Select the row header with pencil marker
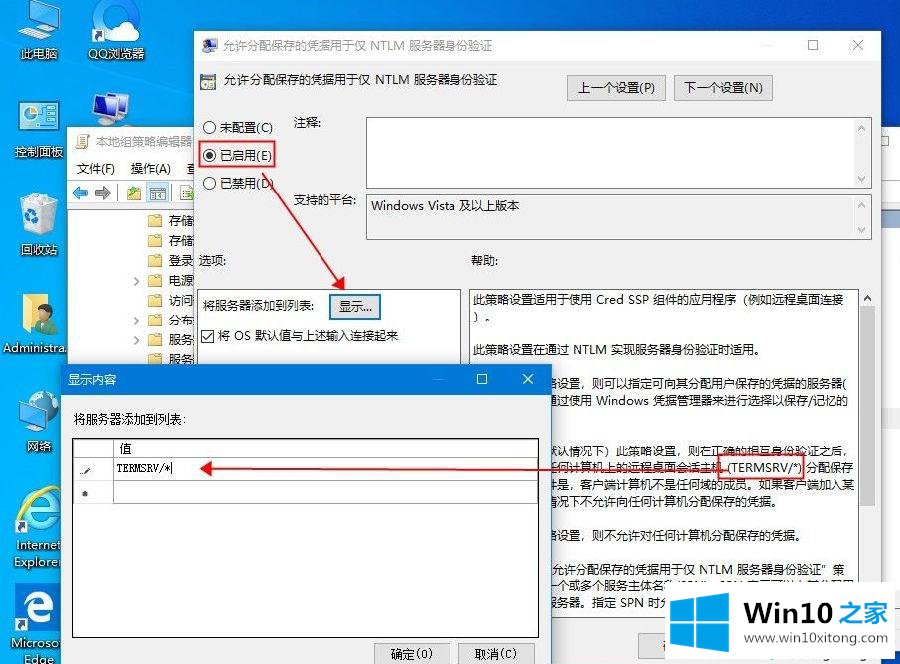900x664 pixels. [x=93, y=469]
